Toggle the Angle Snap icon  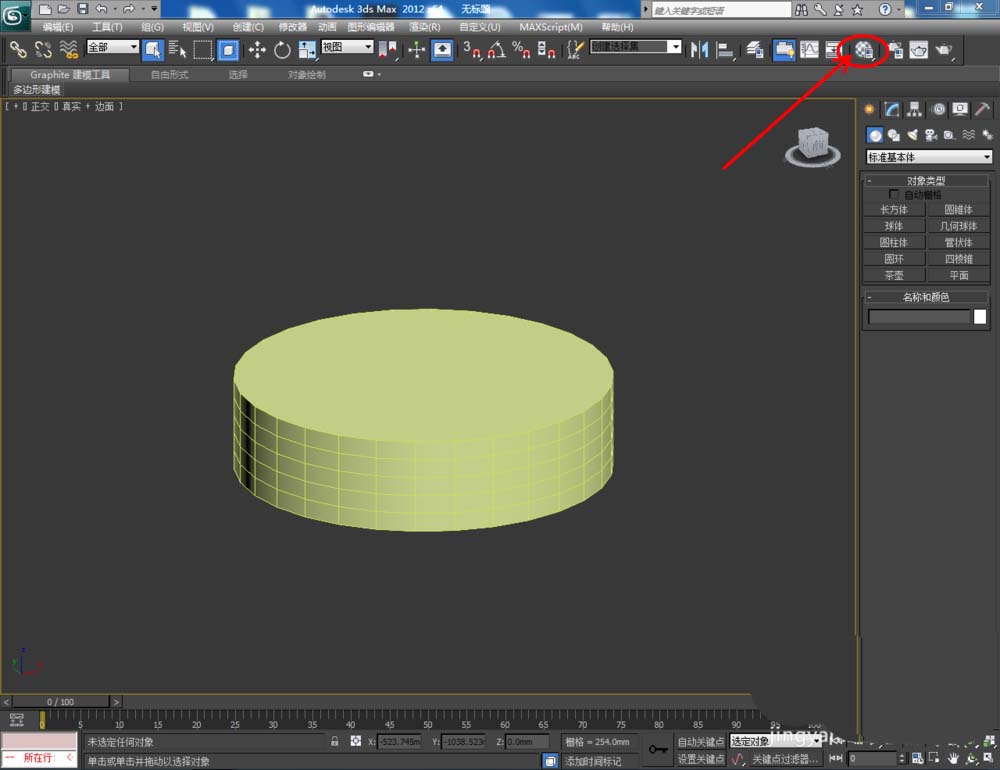click(x=497, y=50)
